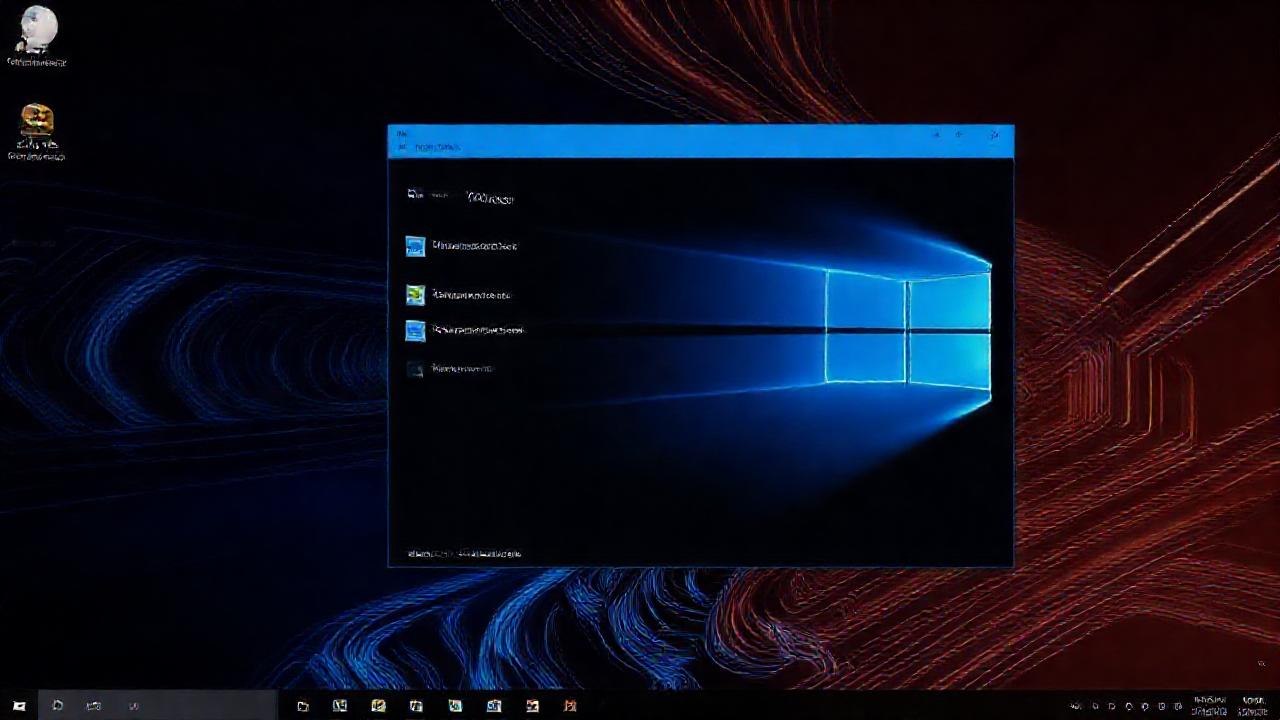Click the rightmost pinned app on the taskbar
Viewport: 1280px width, 720px height.
(x=570, y=706)
